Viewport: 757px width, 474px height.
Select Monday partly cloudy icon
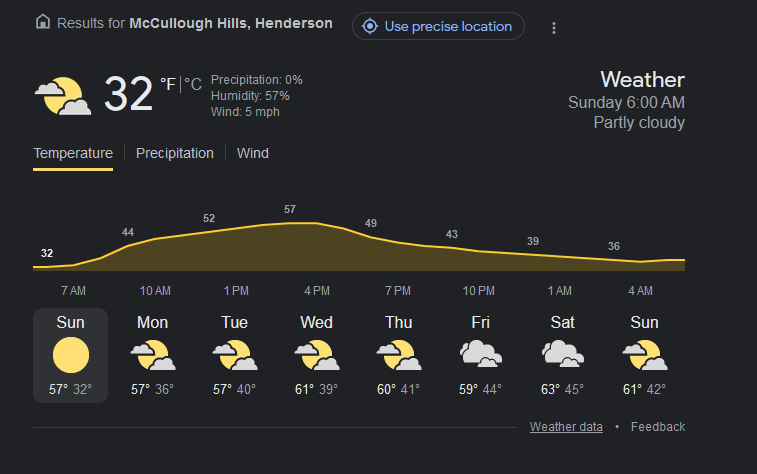click(x=153, y=355)
